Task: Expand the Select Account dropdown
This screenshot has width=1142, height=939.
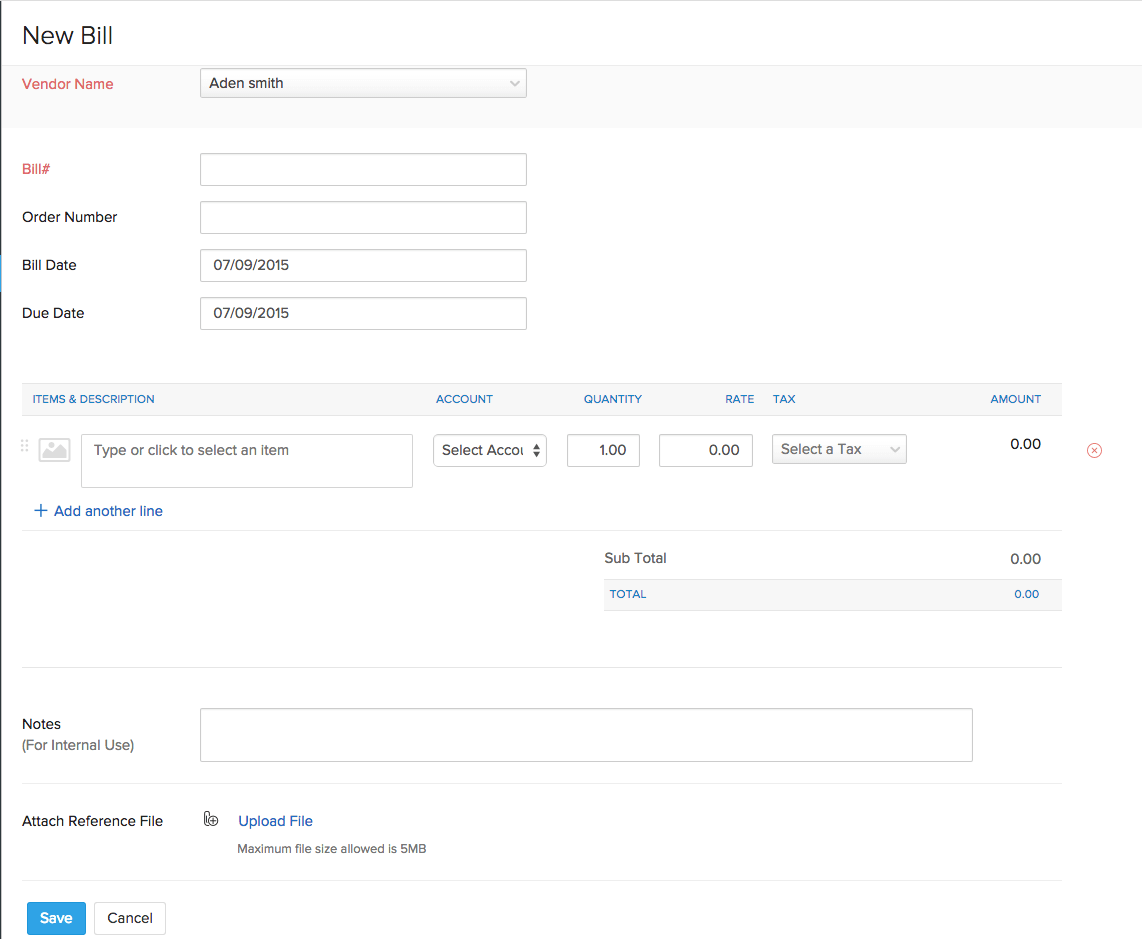Action: pos(489,450)
